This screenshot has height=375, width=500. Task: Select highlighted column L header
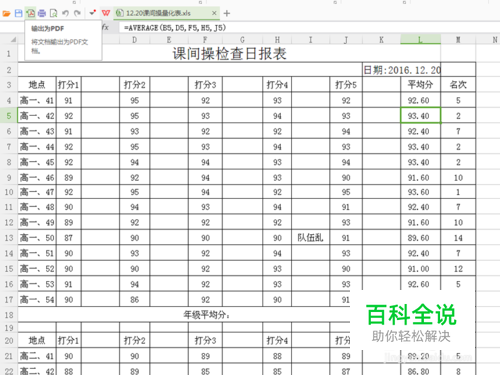[x=420, y=40]
